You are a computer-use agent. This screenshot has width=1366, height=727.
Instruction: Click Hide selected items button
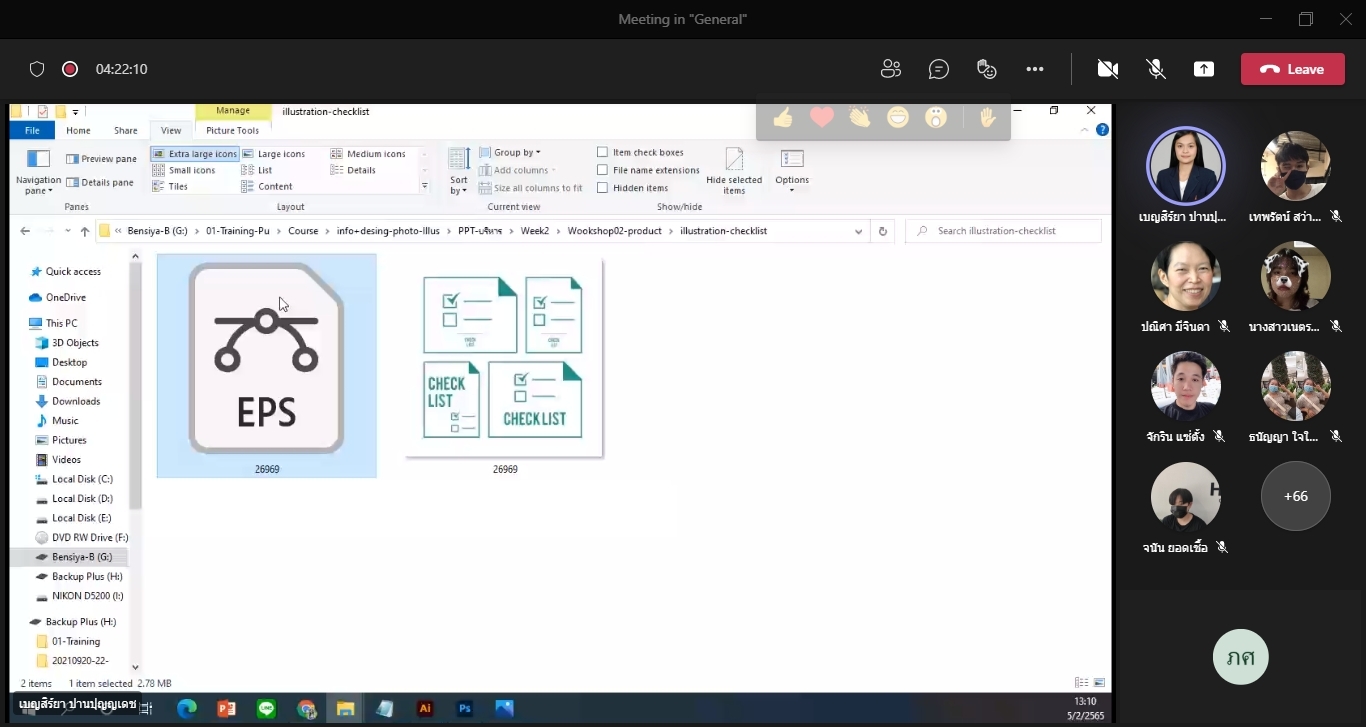[734, 172]
